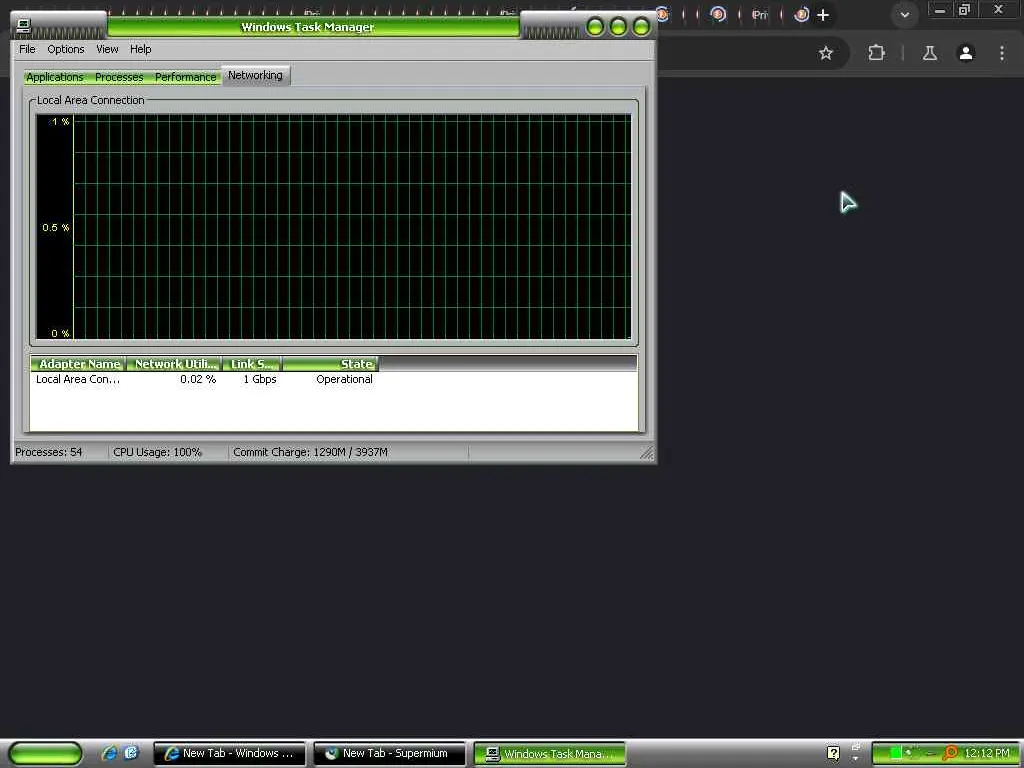This screenshot has height=768, width=1024.
Task: Launch Internet Explorer from Quick Launch
Action: coord(109,753)
